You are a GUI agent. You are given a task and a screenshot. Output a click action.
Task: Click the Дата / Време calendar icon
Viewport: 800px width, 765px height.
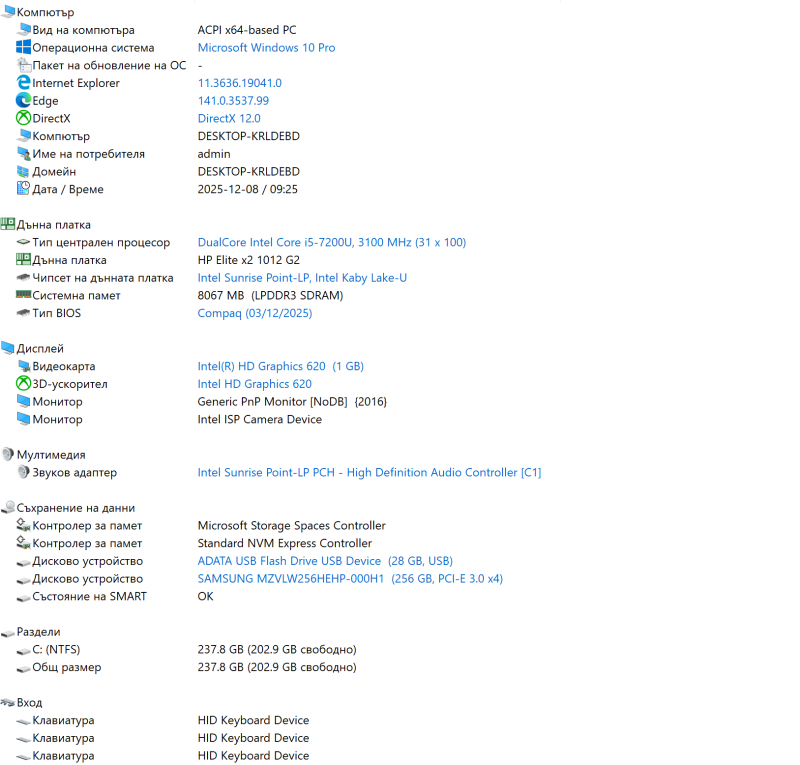click(24, 189)
